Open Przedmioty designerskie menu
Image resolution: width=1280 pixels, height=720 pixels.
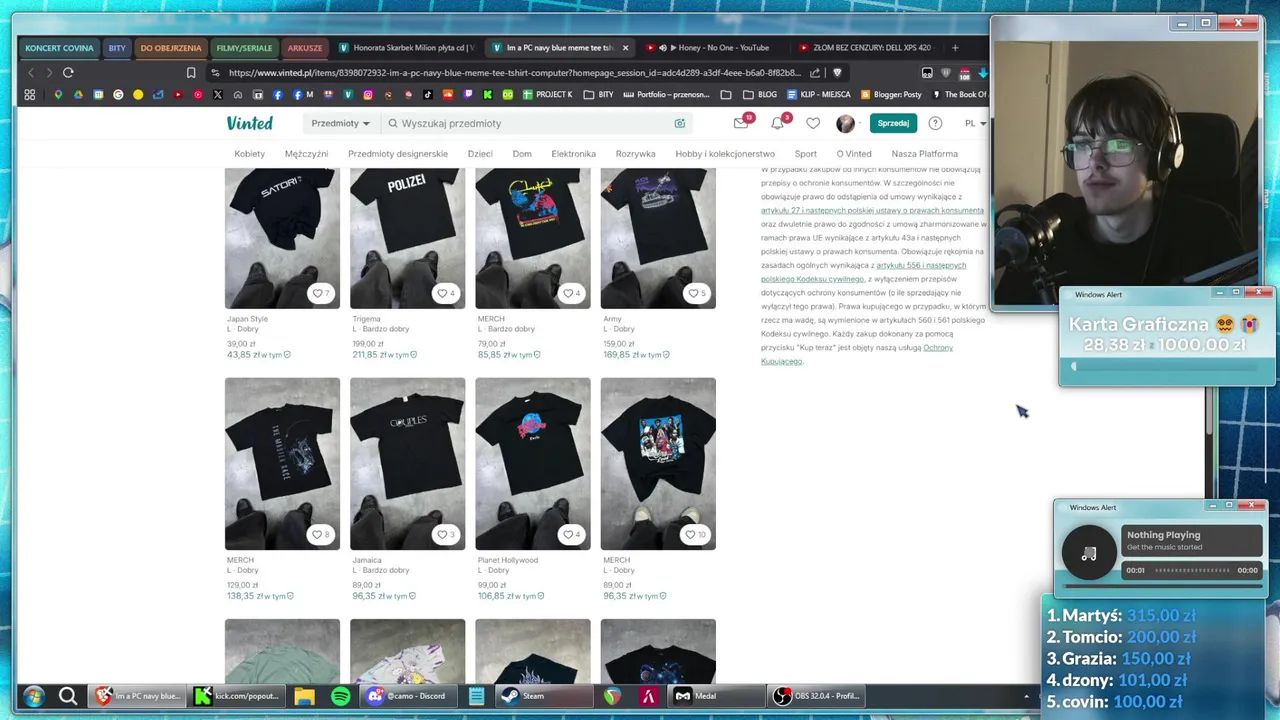(398, 154)
